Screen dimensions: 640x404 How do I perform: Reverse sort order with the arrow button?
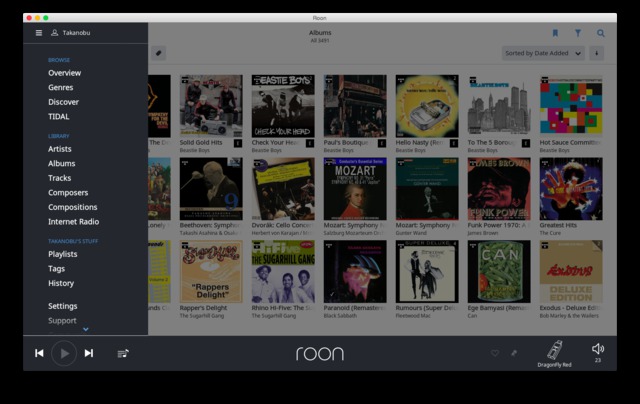click(596, 53)
